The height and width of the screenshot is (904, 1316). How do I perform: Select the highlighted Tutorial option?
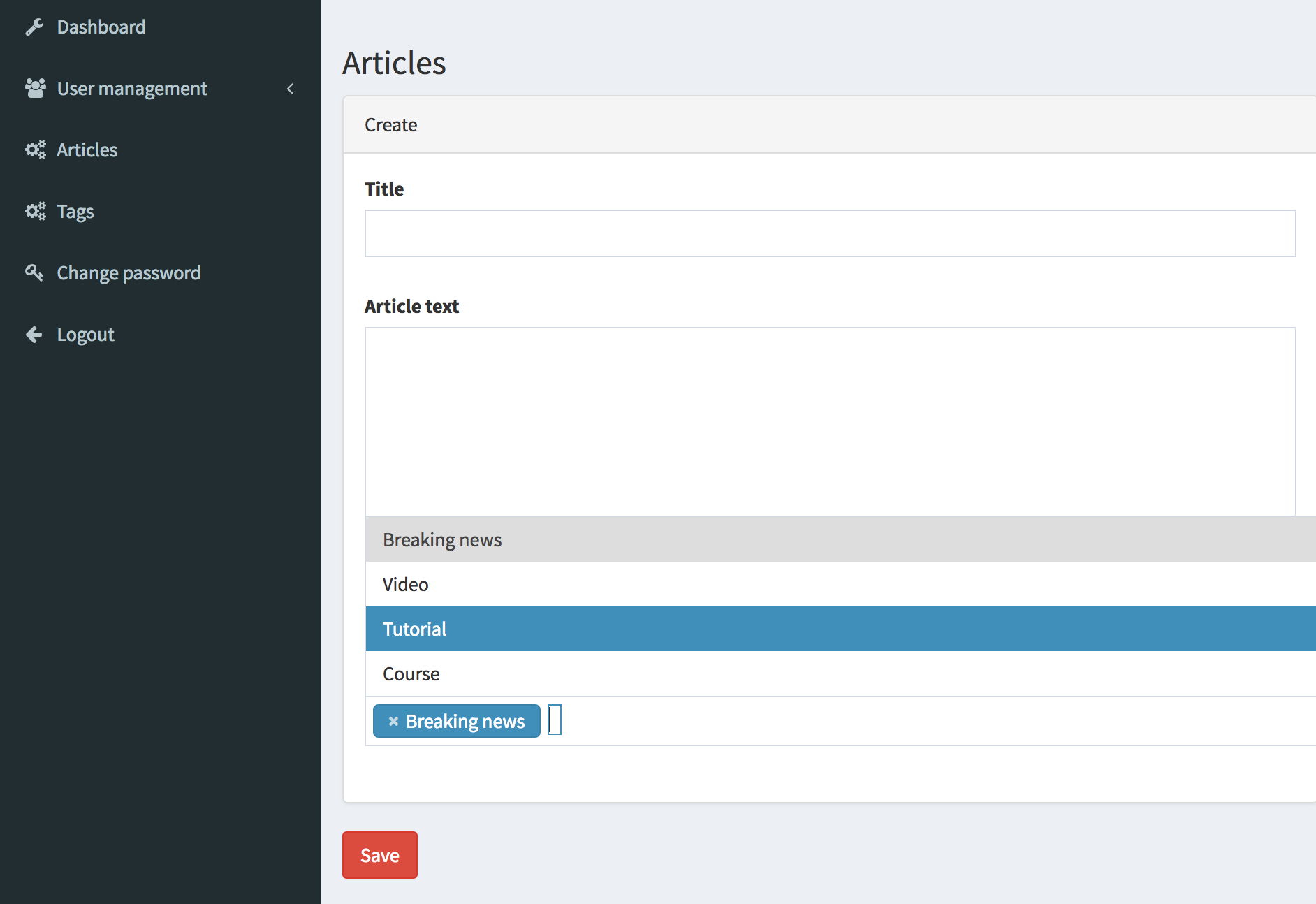point(414,629)
